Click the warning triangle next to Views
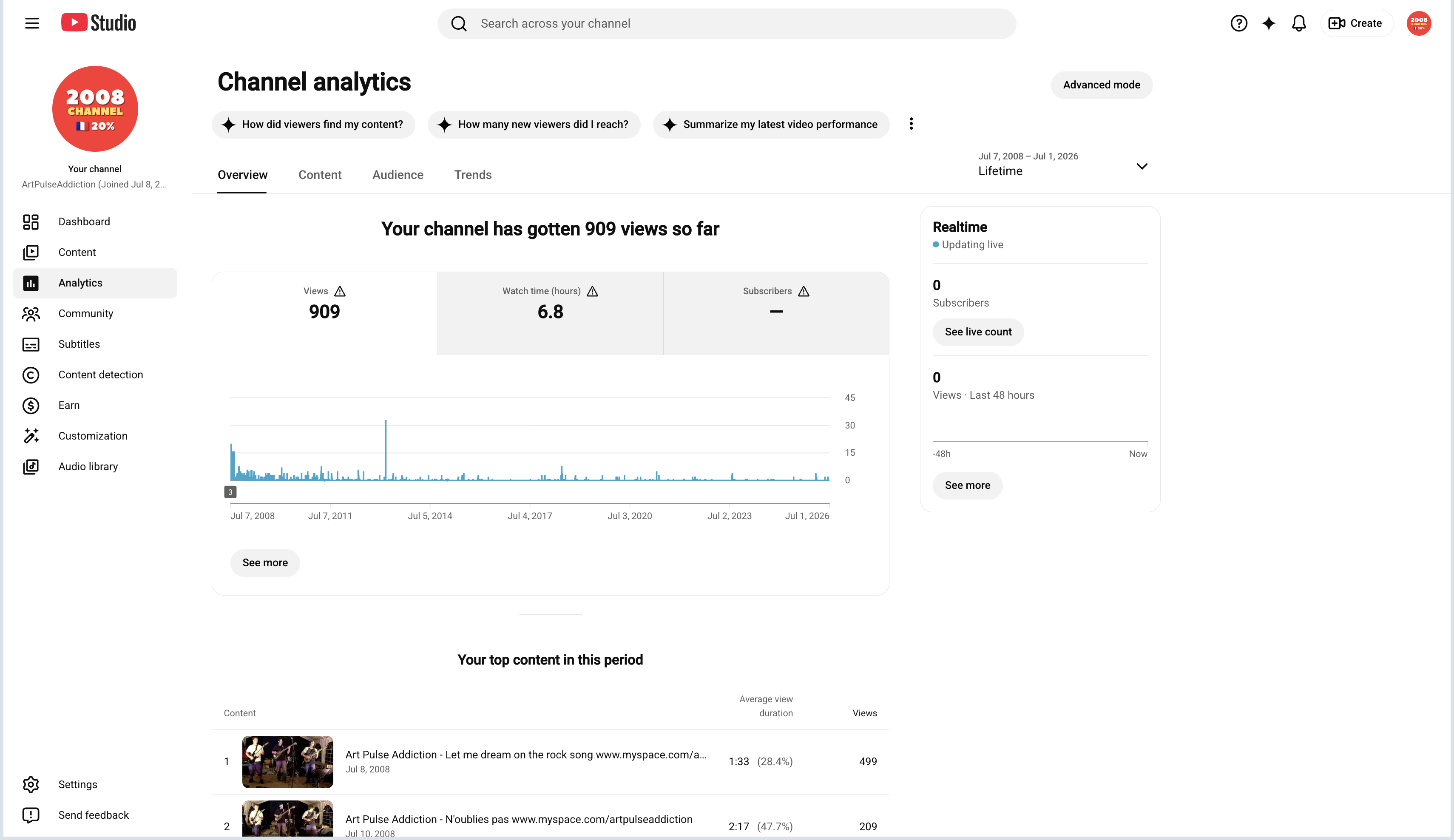 coord(340,291)
